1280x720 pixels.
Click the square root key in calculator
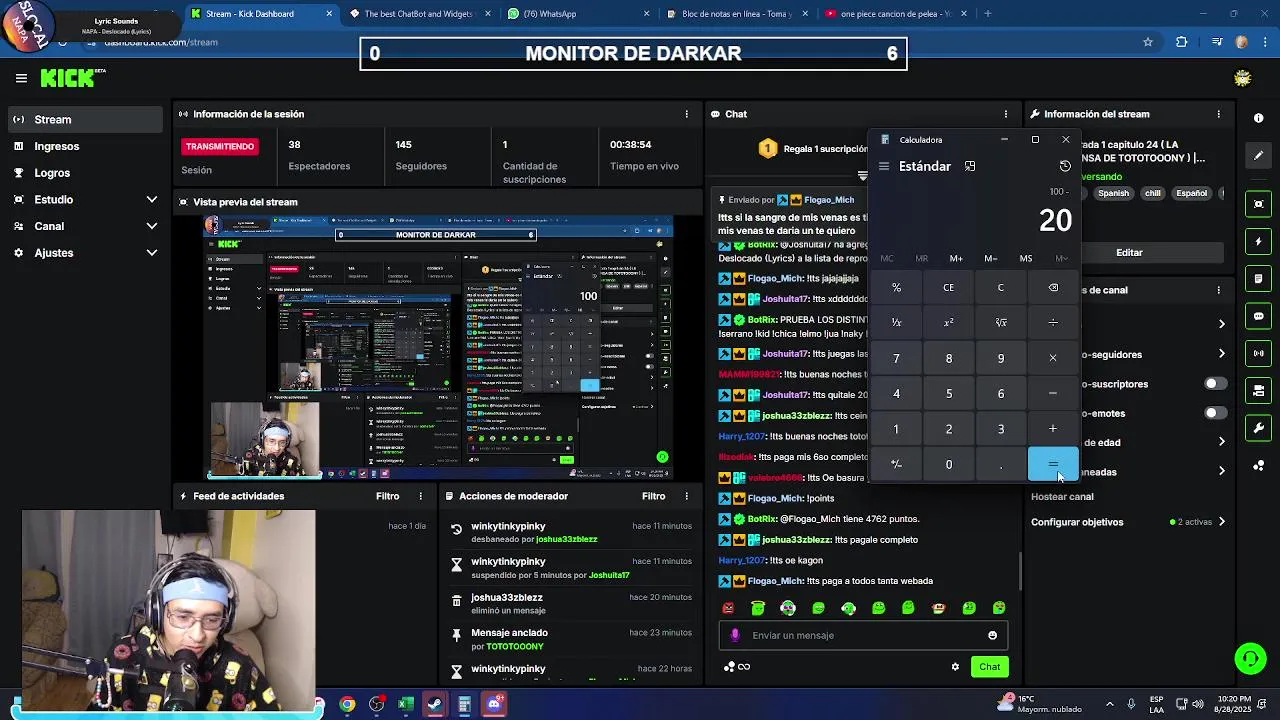click(x=1001, y=323)
